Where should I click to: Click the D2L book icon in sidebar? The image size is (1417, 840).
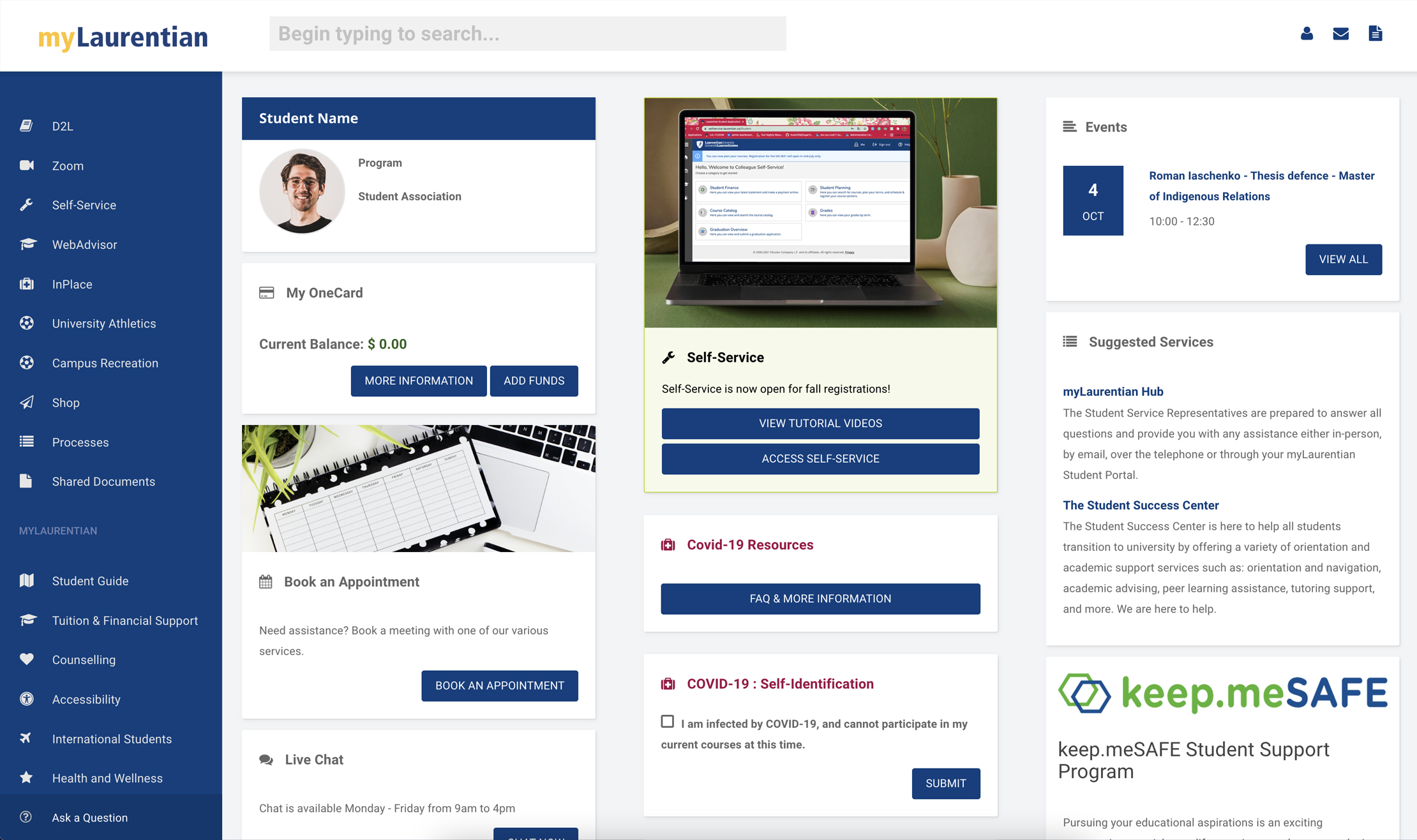[x=26, y=126]
